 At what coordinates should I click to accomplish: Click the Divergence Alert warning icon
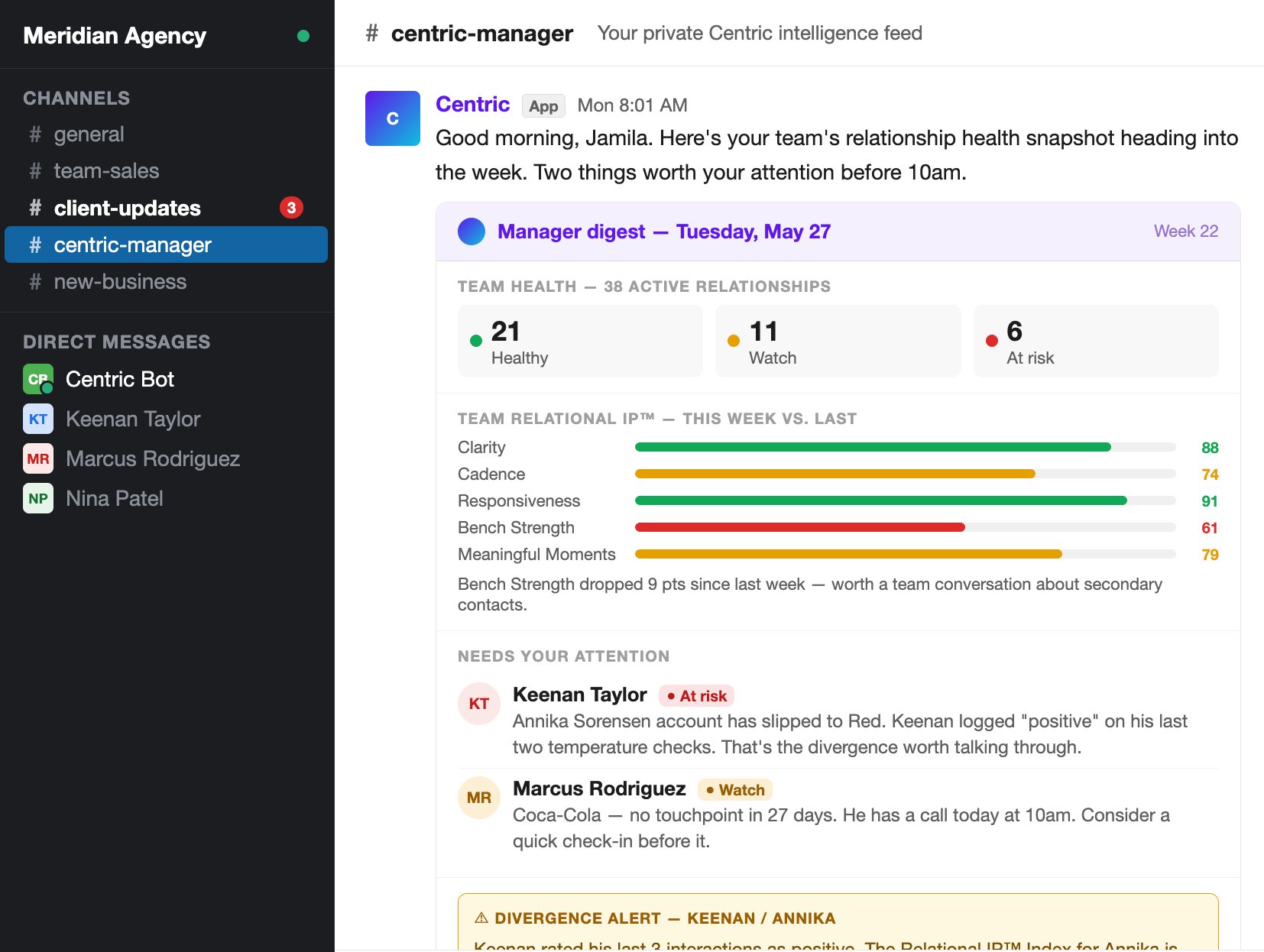481,918
